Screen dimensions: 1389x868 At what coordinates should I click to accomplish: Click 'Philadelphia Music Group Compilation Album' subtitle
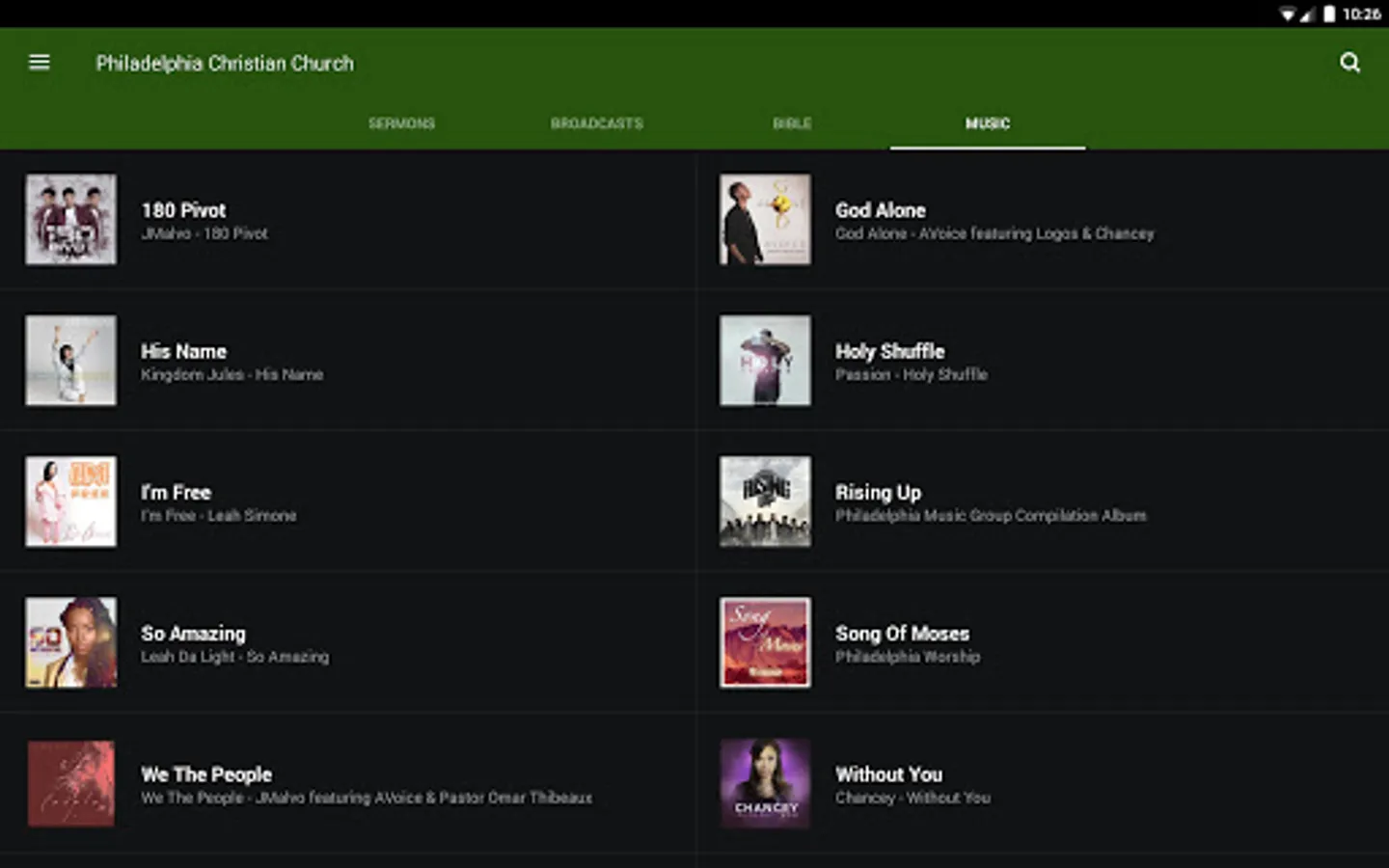pyautogui.click(x=991, y=516)
